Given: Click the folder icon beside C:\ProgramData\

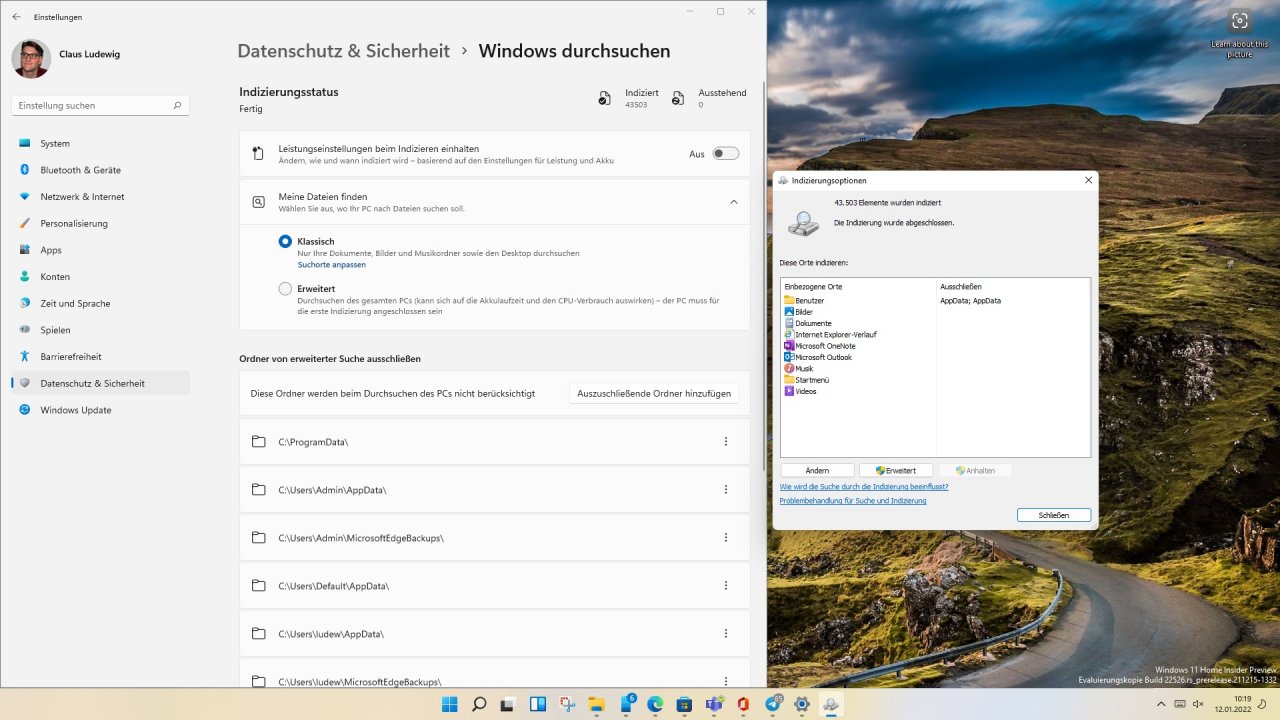Looking at the screenshot, I should [259, 442].
